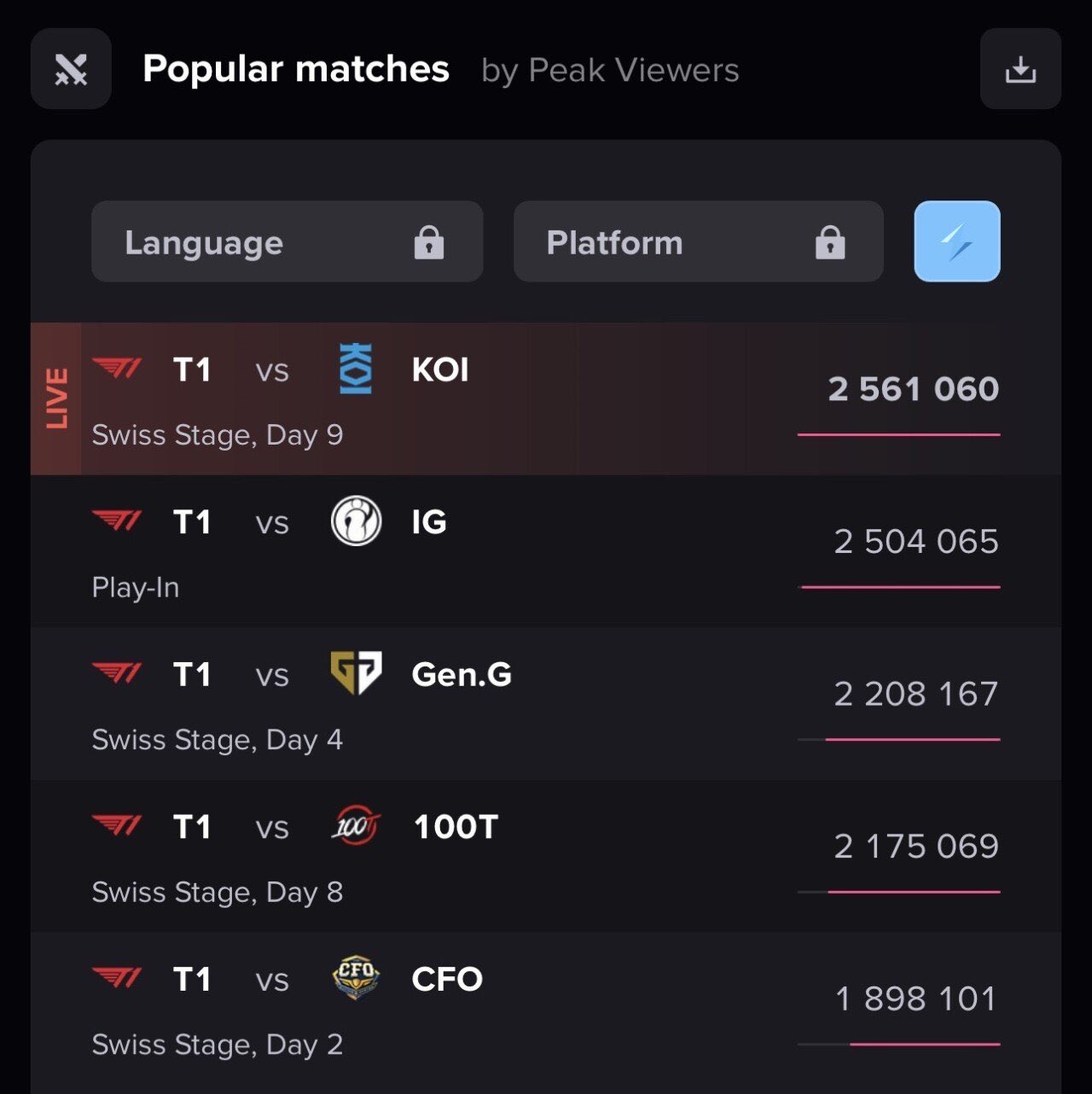The image size is (1092, 1094).
Task: Click the Popular matches heading
Action: click(295, 69)
